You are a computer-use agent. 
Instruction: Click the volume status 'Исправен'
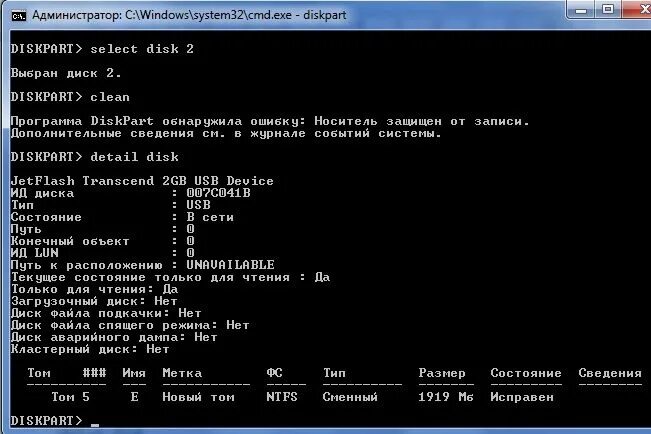click(x=522, y=397)
